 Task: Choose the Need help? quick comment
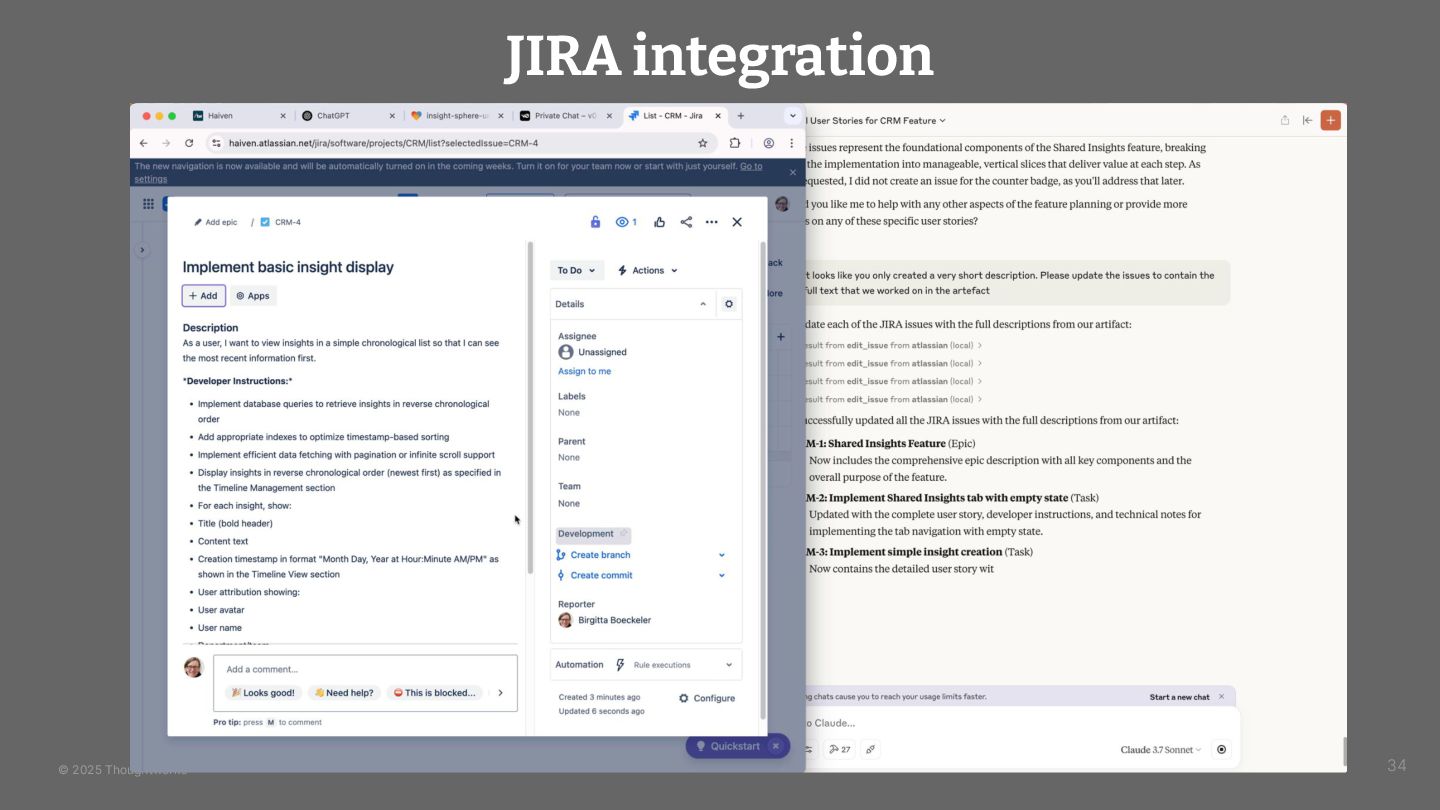pyautogui.click(x=344, y=692)
